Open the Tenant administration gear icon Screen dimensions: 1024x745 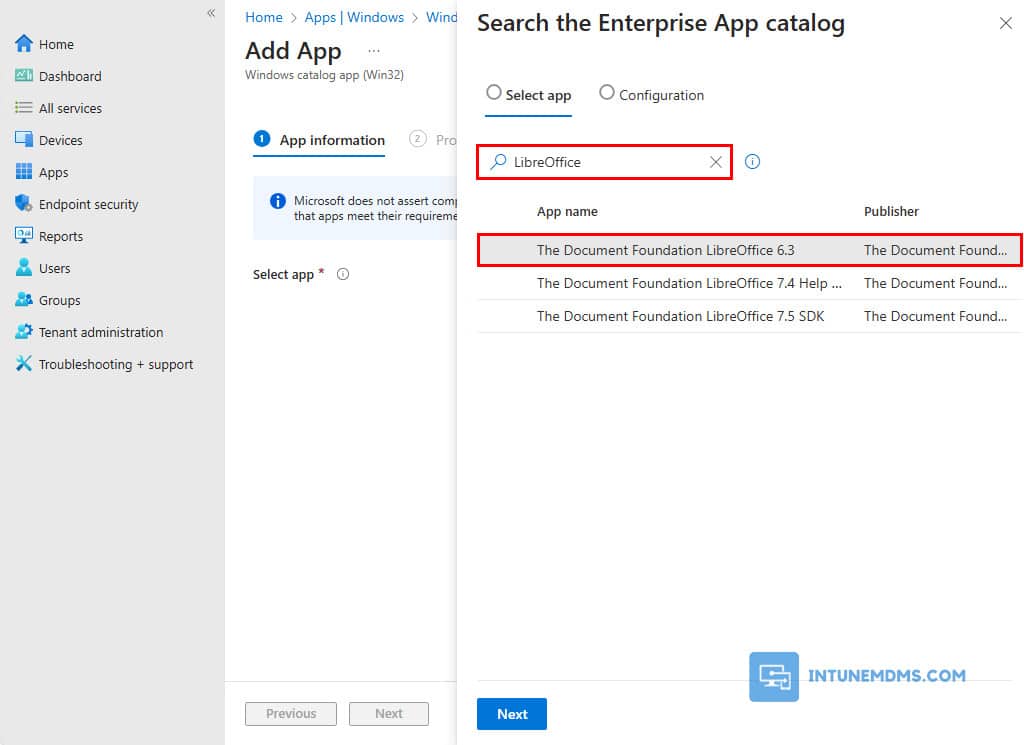click(x=24, y=332)
